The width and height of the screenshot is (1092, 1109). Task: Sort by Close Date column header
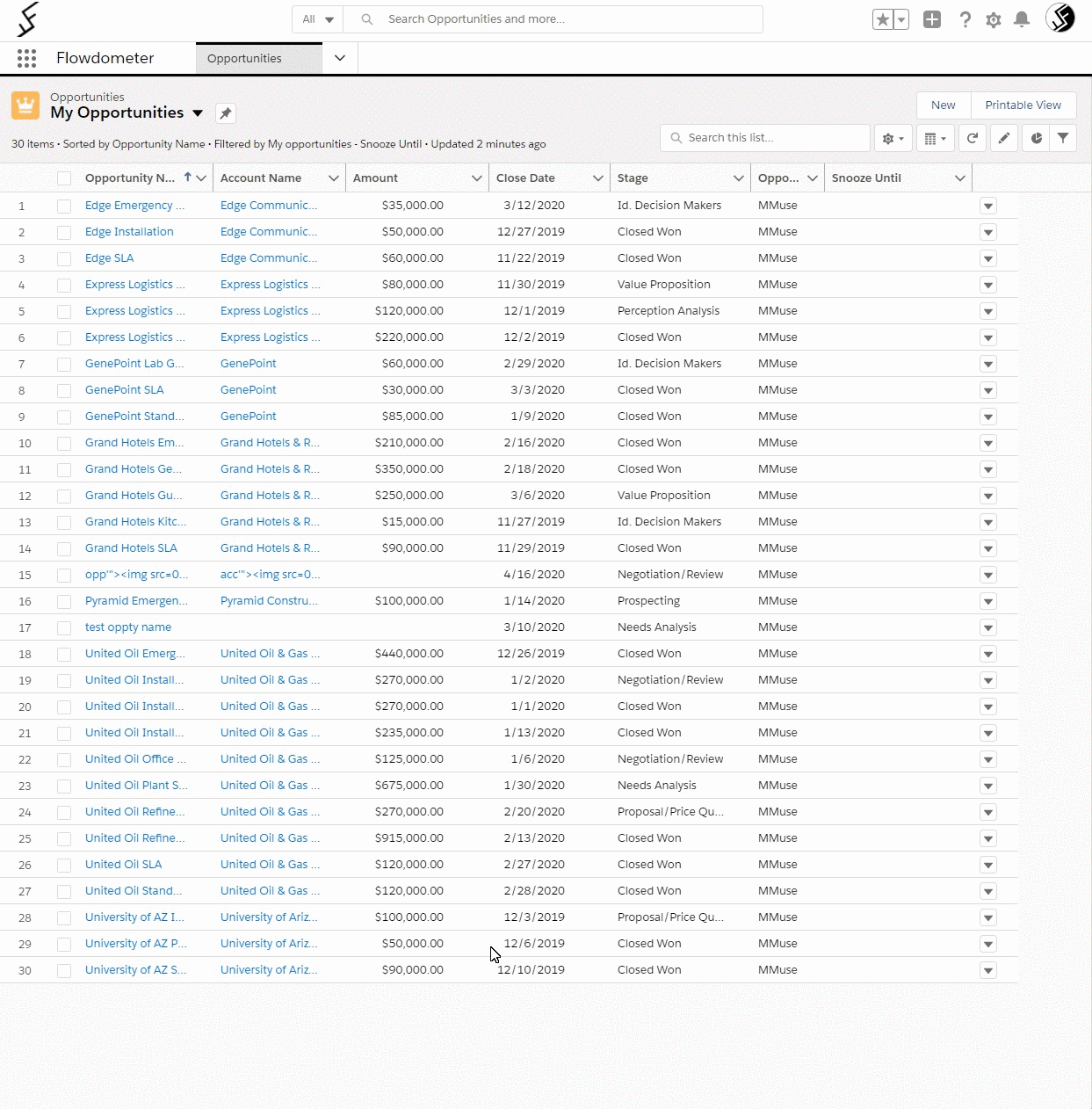[x=525, y=178]
